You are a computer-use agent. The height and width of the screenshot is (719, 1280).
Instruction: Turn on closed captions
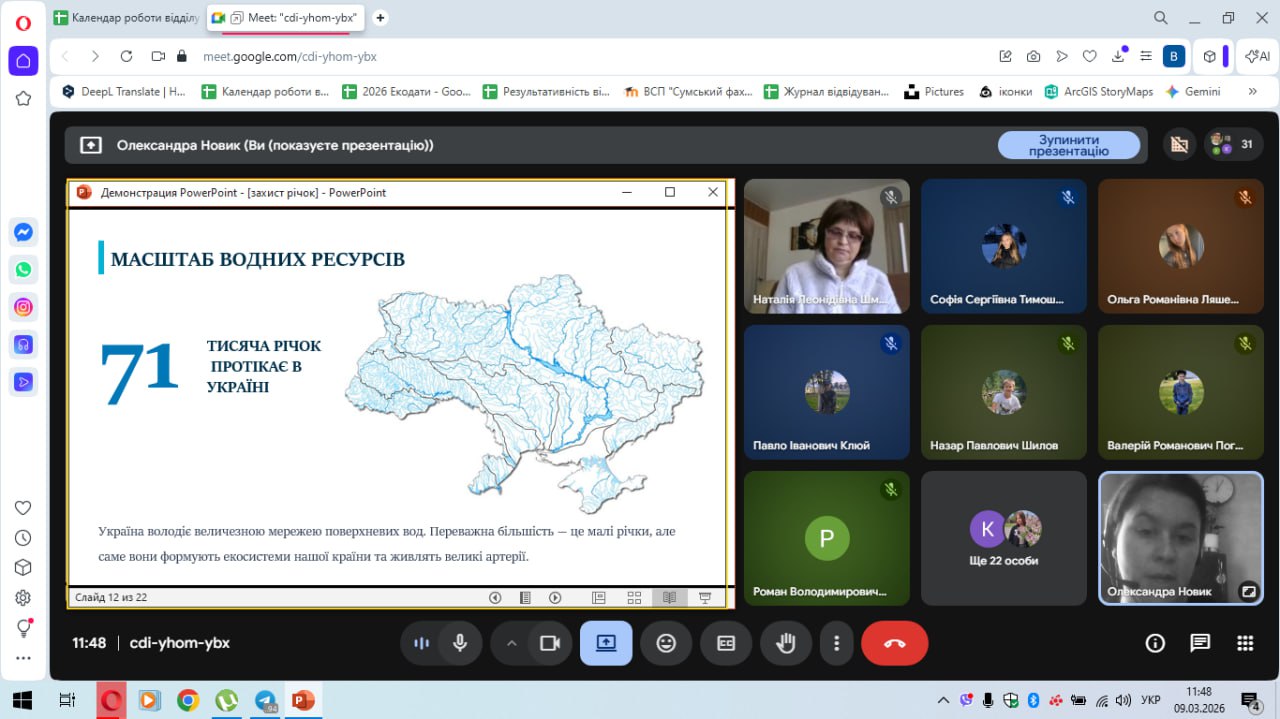pyautogui.click(x=726, y=643)
